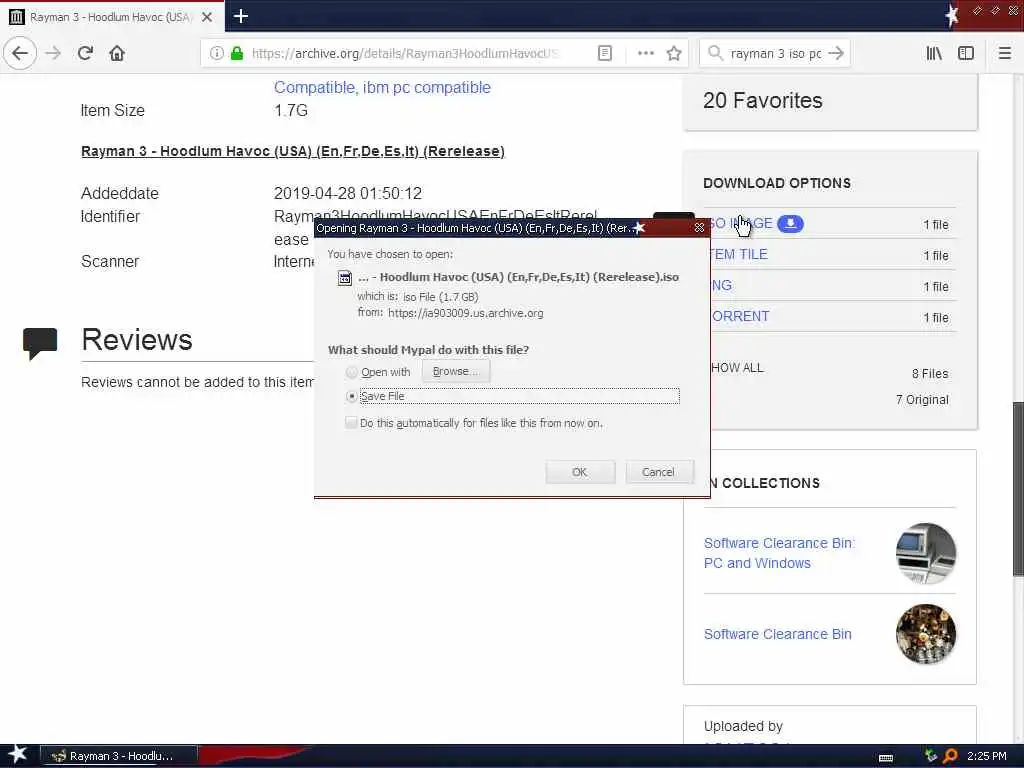Image resolution: width=1024 pixels, height=768 pixels.
Task: Click the 2:25 PM taskbar clock
Action: coord(986,756)
